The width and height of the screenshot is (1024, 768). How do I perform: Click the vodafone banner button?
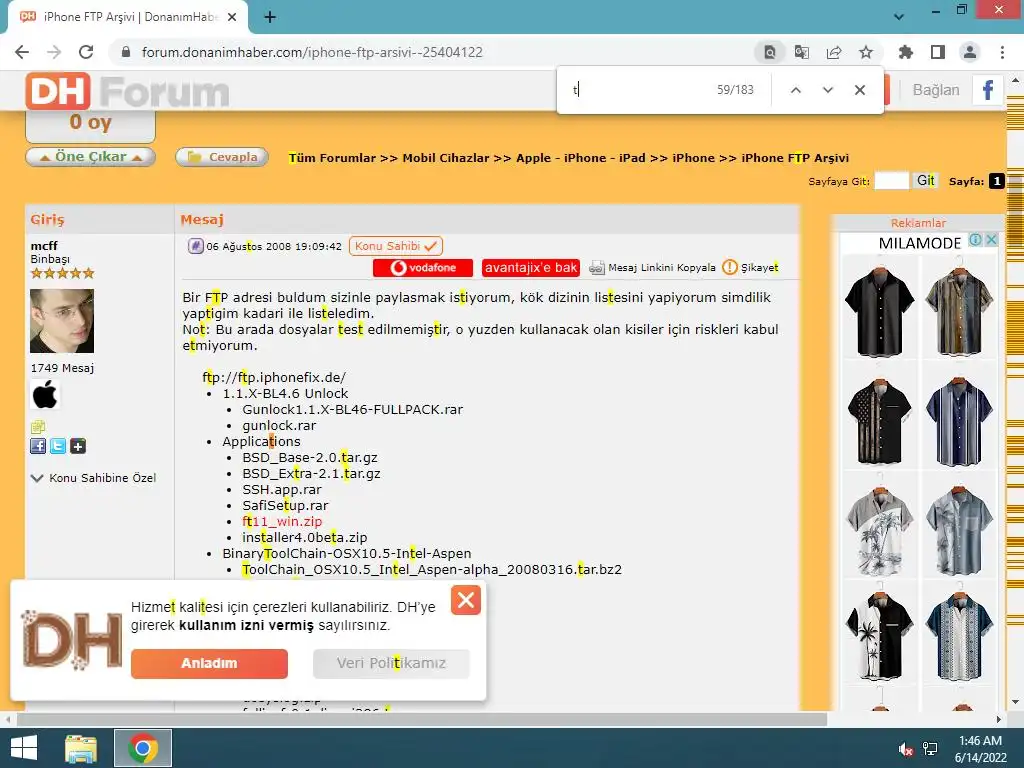pos(423,268)
